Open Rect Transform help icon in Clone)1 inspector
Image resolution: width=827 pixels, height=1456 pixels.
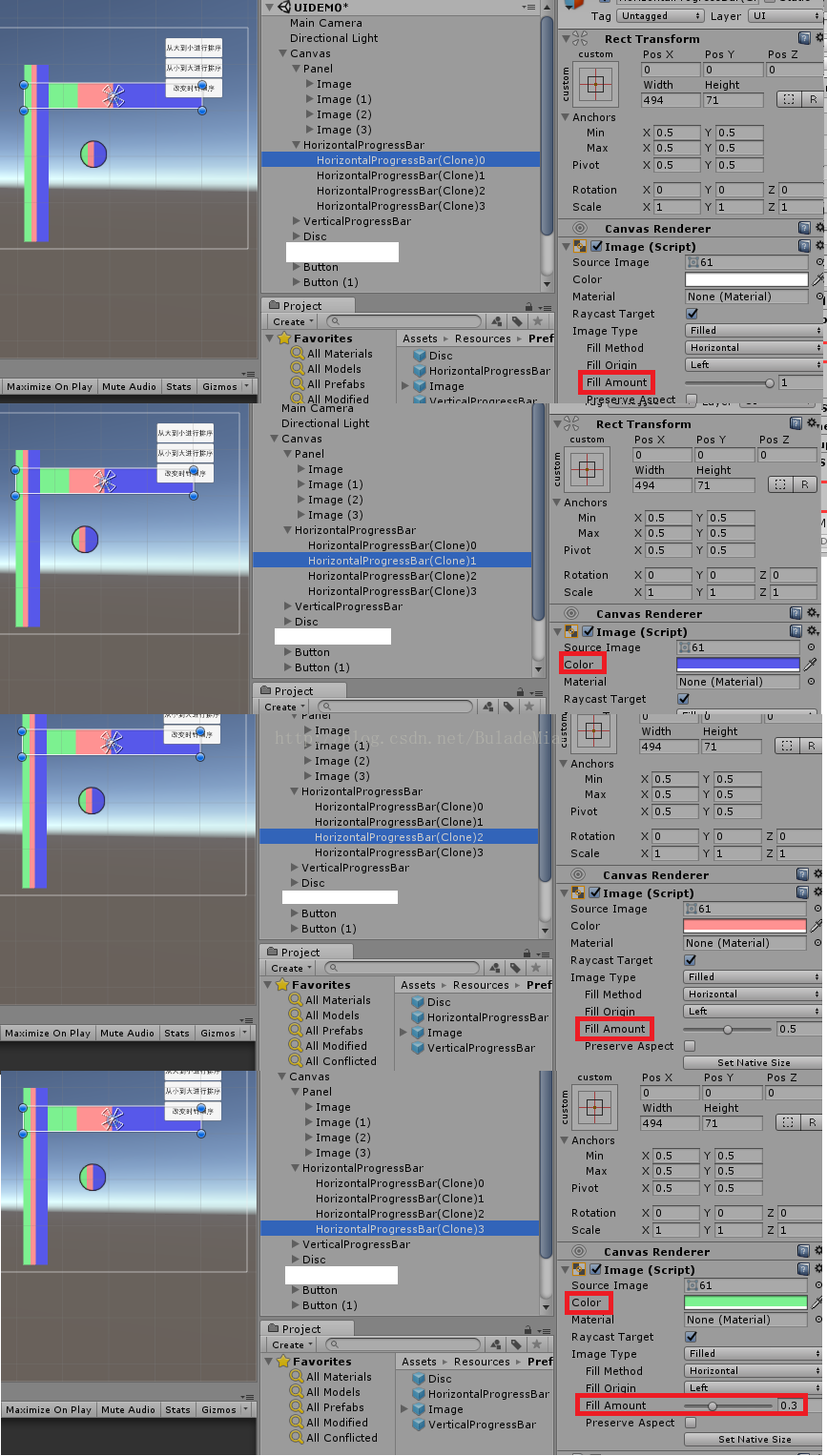tap(796, 424)
